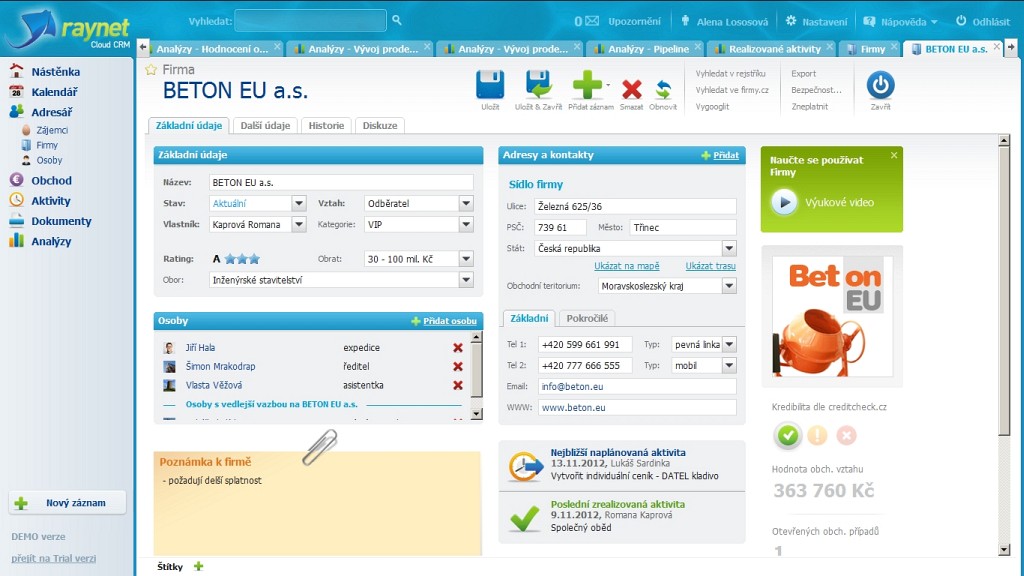Click the Ukázat trasu link

click(x=711, y=266)
